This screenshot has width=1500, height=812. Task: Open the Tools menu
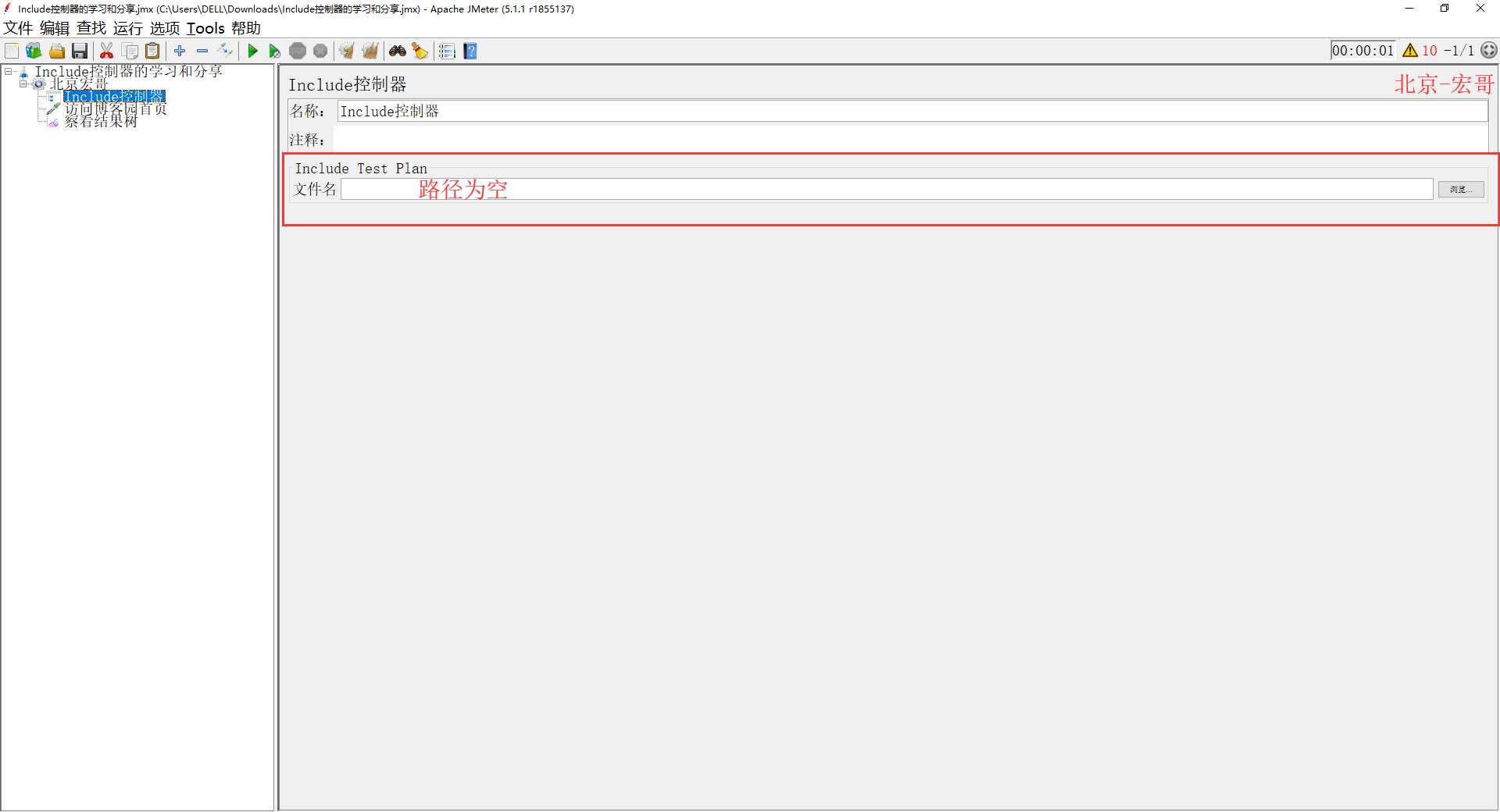pyautogui.click(x=205, y=28)
